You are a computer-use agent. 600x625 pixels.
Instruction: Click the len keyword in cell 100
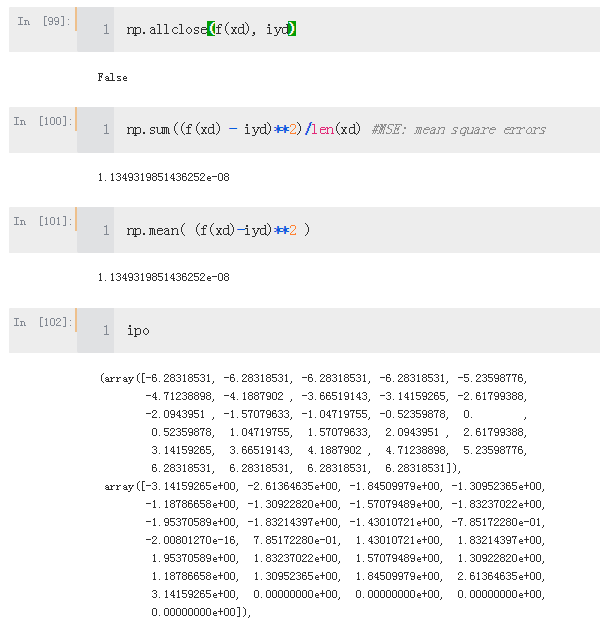[322, 129]
